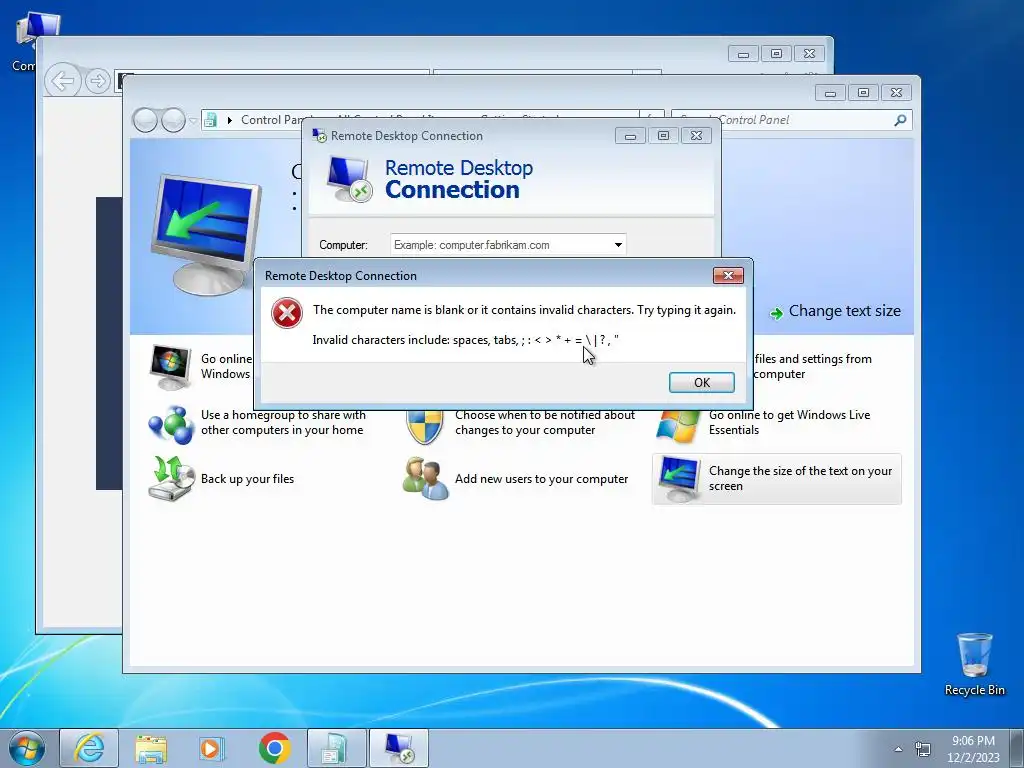
Task: Click back arrow in the rear window
Action: [62, 81]
